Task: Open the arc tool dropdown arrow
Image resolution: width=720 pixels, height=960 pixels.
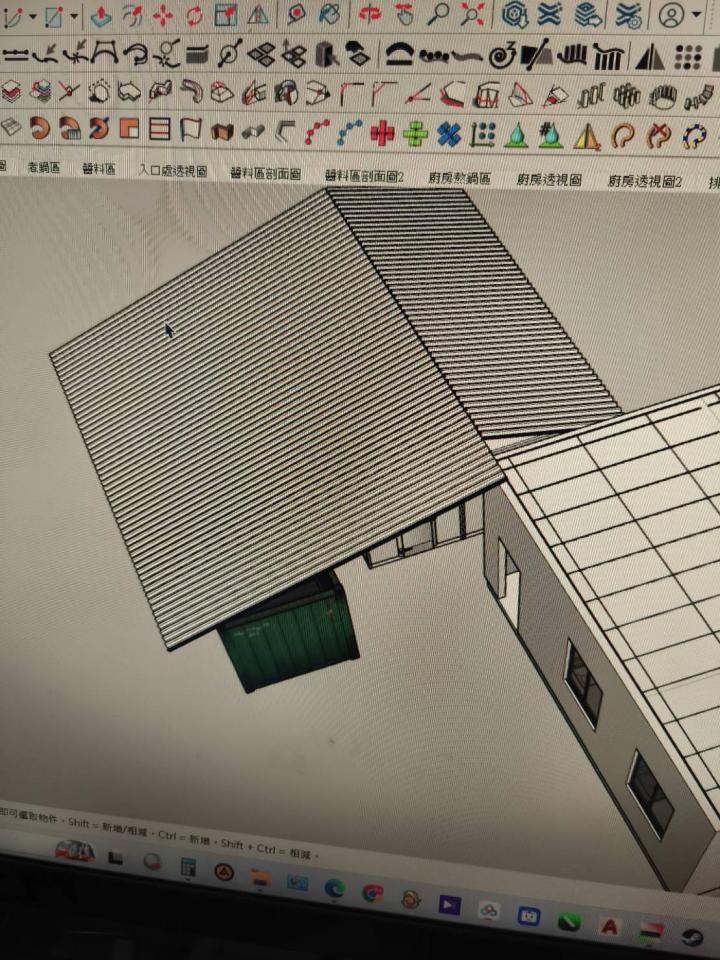Action: [x=33, y=16]
